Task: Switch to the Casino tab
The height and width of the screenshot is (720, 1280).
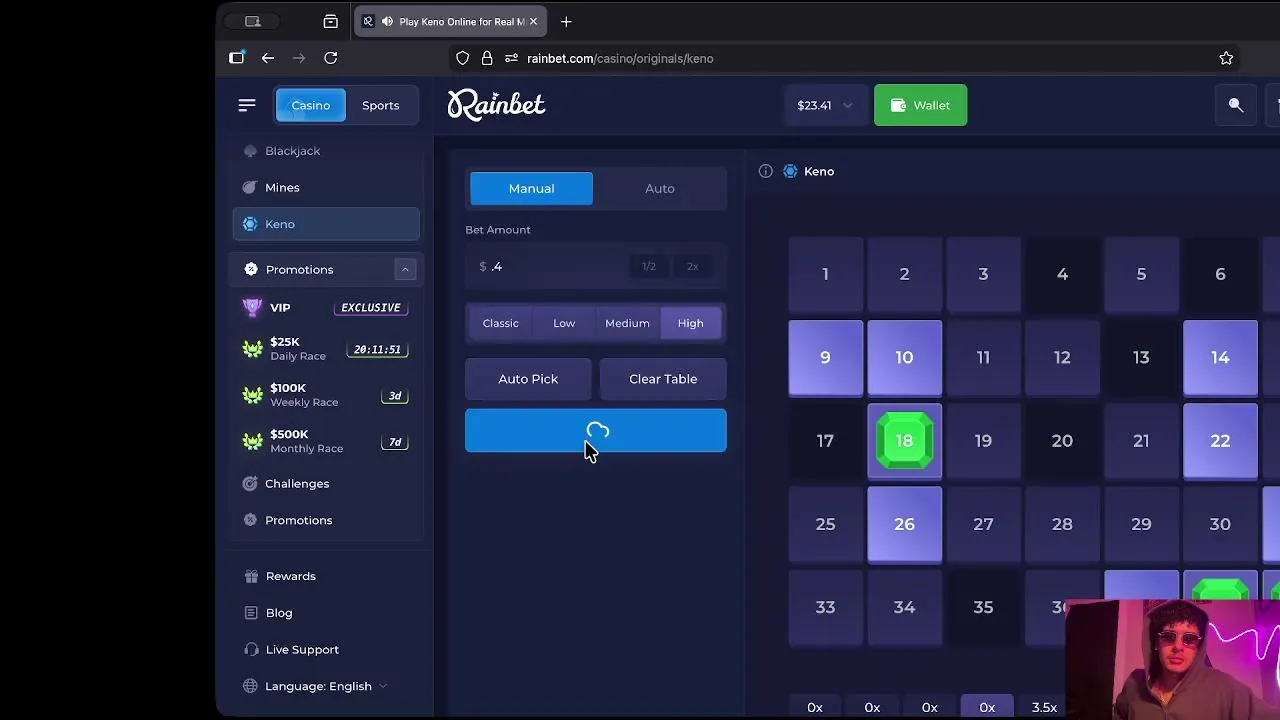Action: pos(310,105)
